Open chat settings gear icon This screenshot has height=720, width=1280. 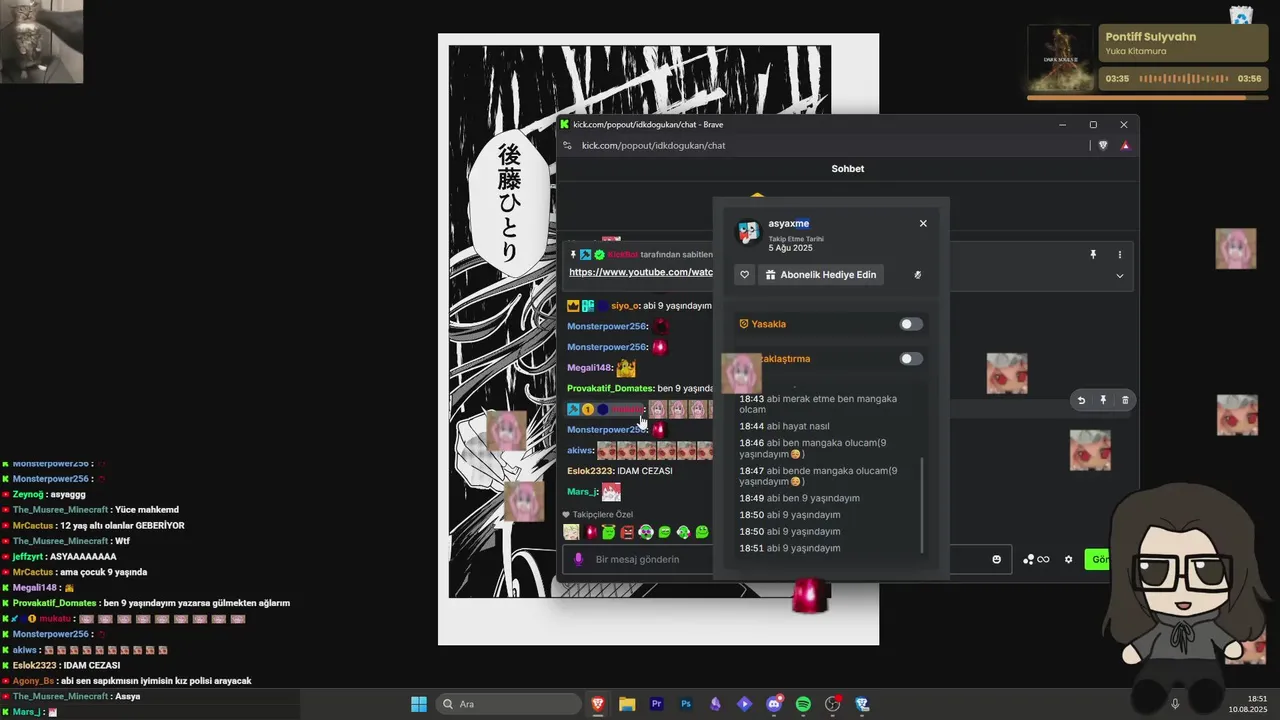(1068, 559)
